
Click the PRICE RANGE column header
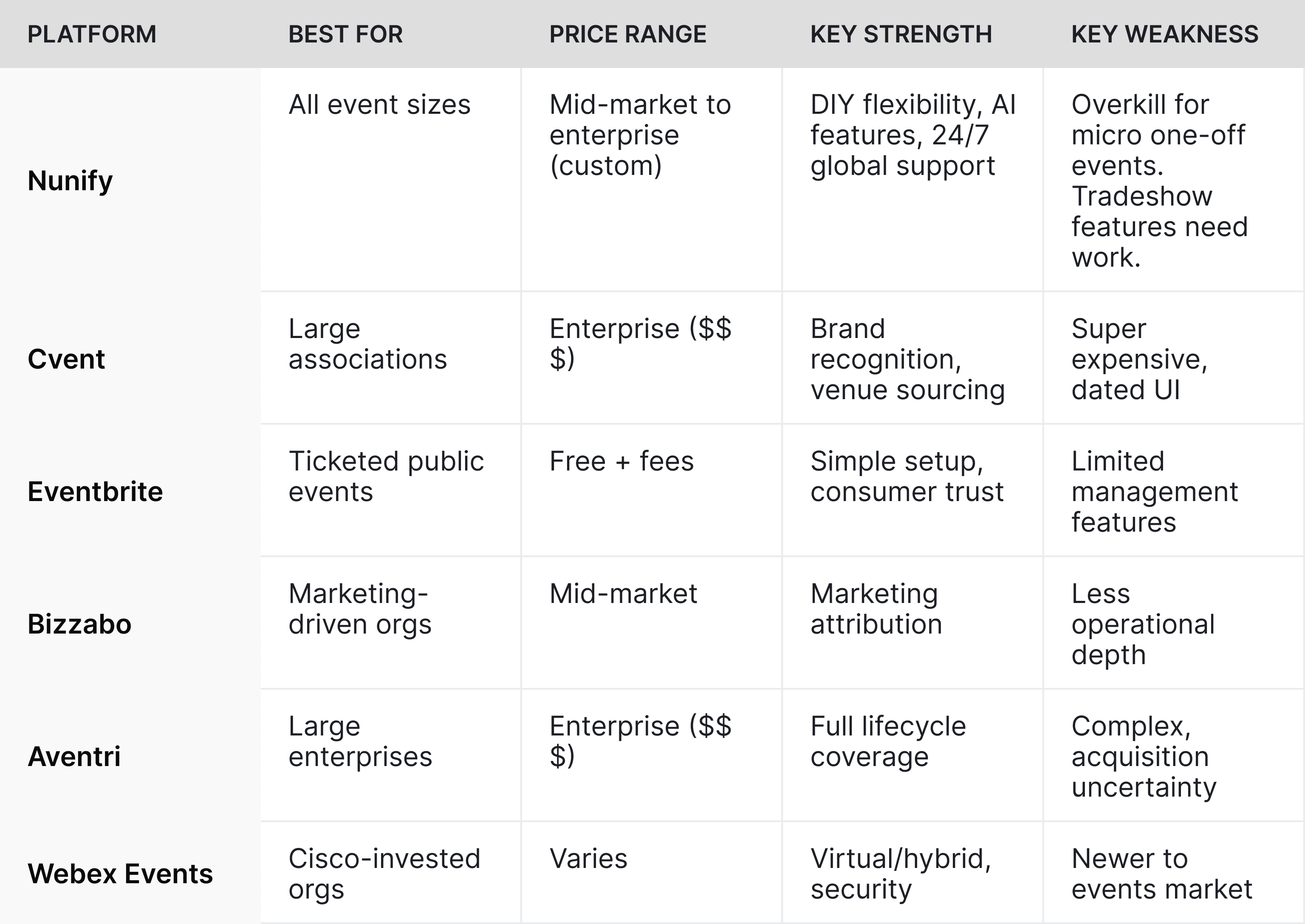[628, 34]
